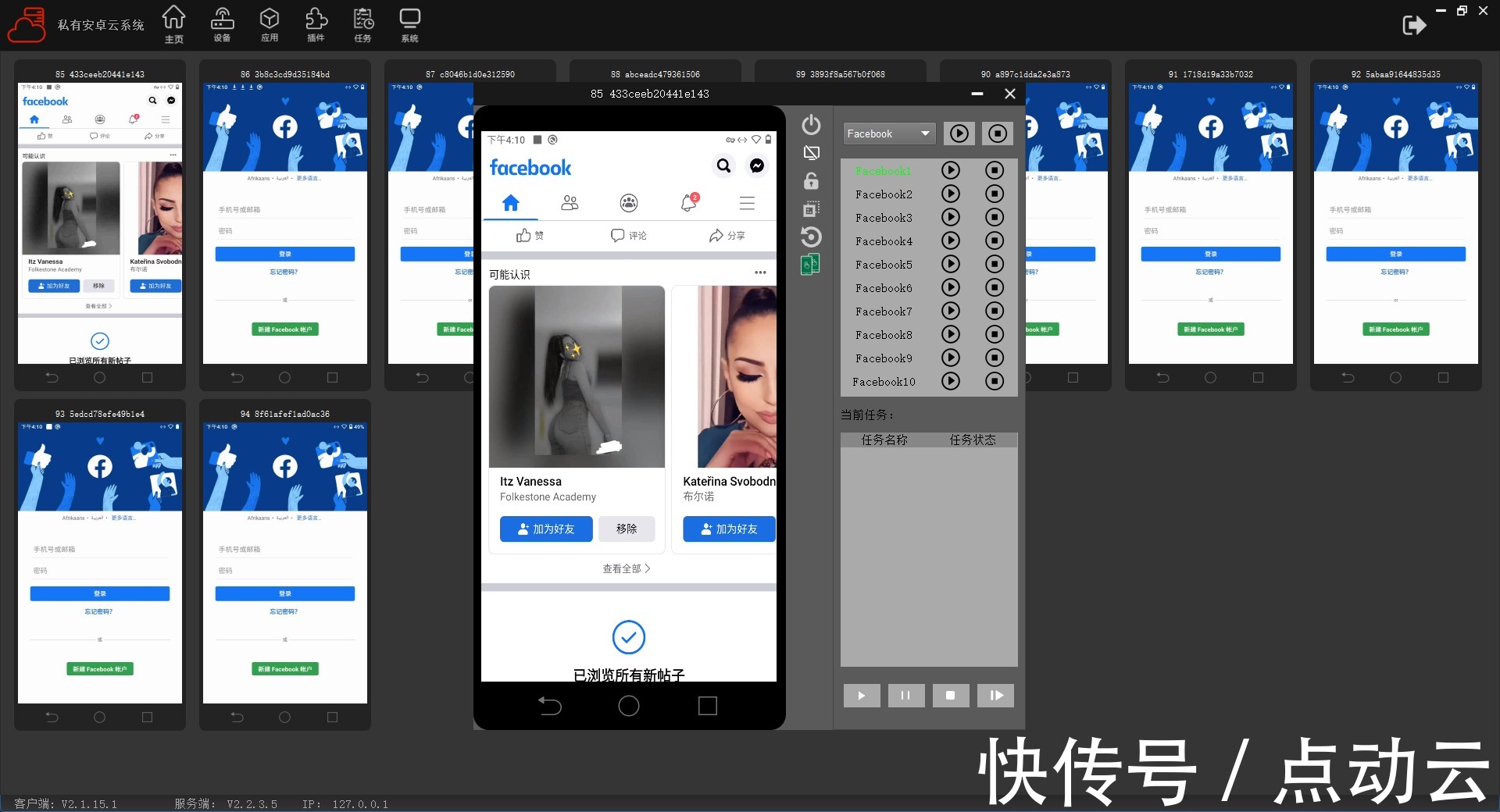
Task: Start the Facebook2 script
Action: coord(950,194)
